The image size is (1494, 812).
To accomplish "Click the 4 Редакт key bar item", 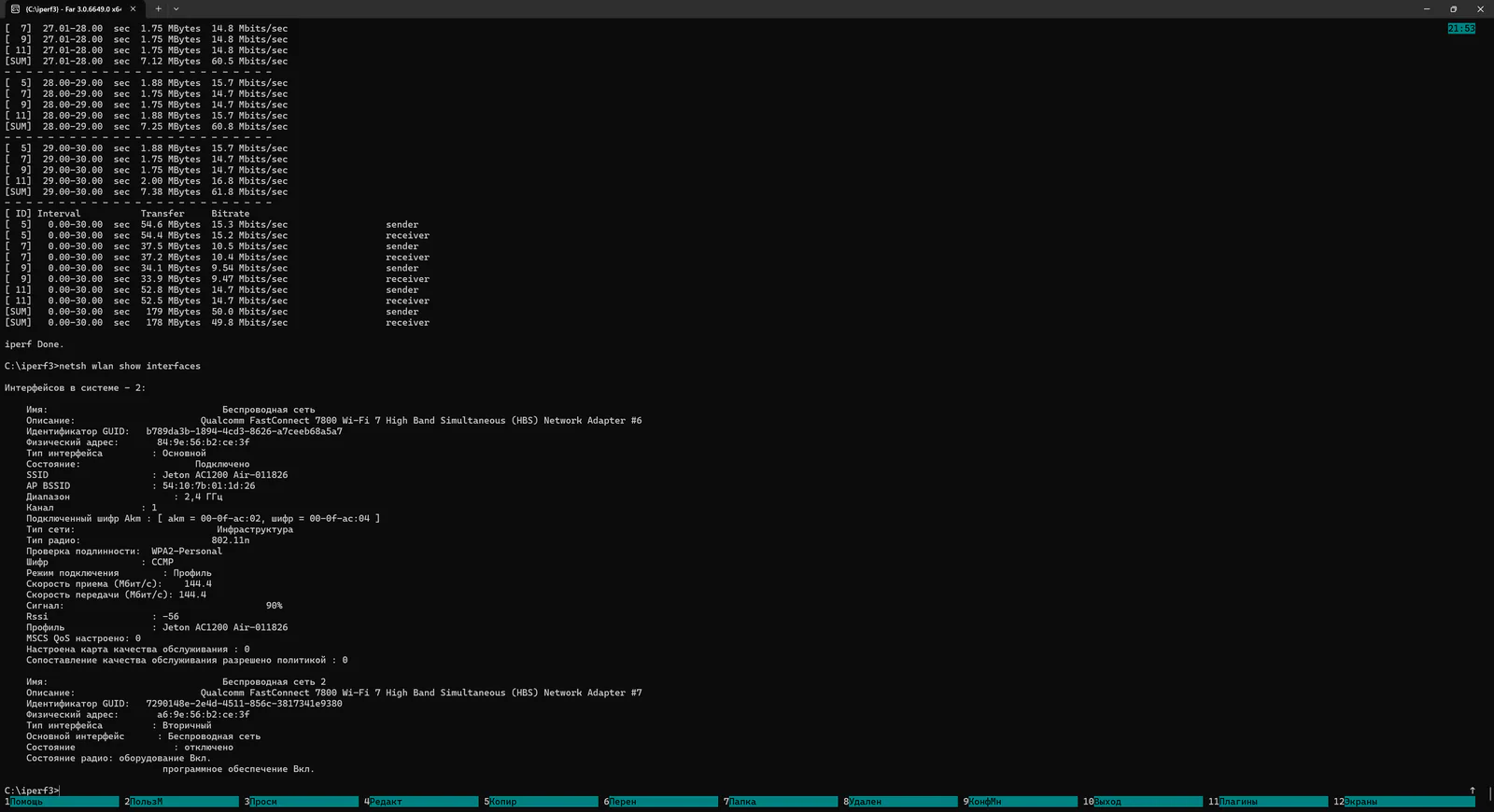I will 423,802.
